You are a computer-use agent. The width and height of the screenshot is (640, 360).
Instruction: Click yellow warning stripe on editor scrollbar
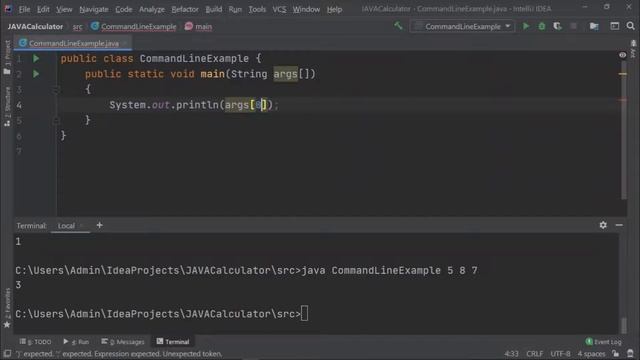tap(622, 74)
